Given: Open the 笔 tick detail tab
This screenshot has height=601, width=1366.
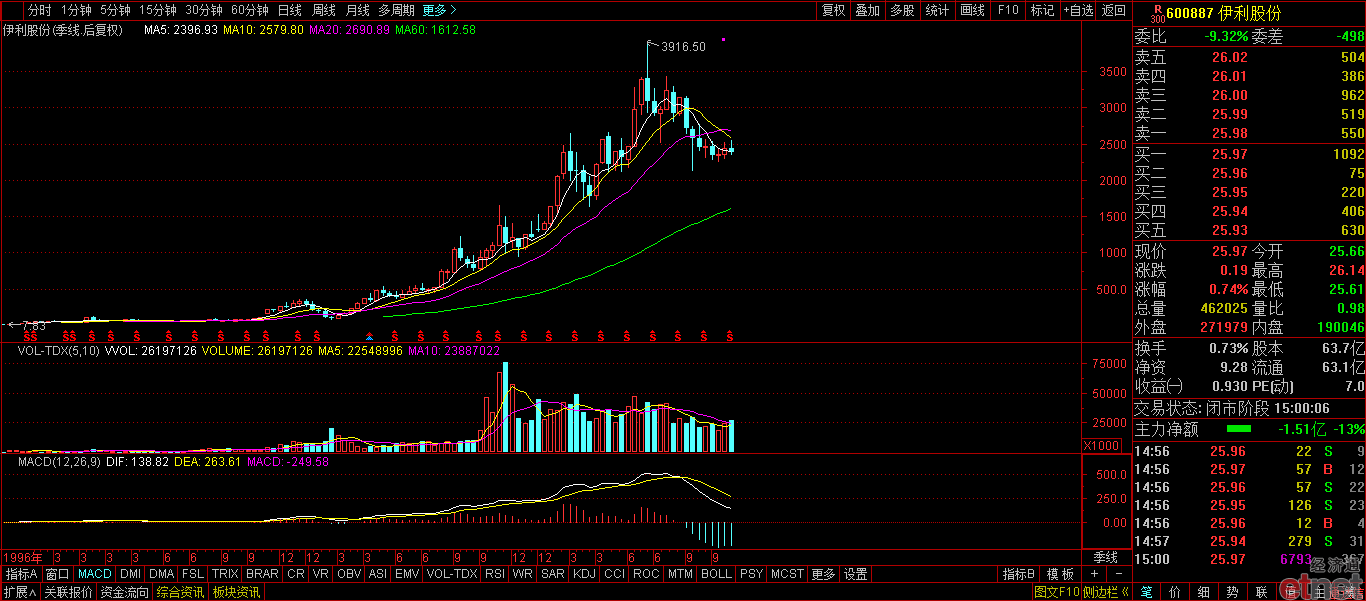Looking at the screenshot, I should pyautogui.click(x=1147, y=592).
